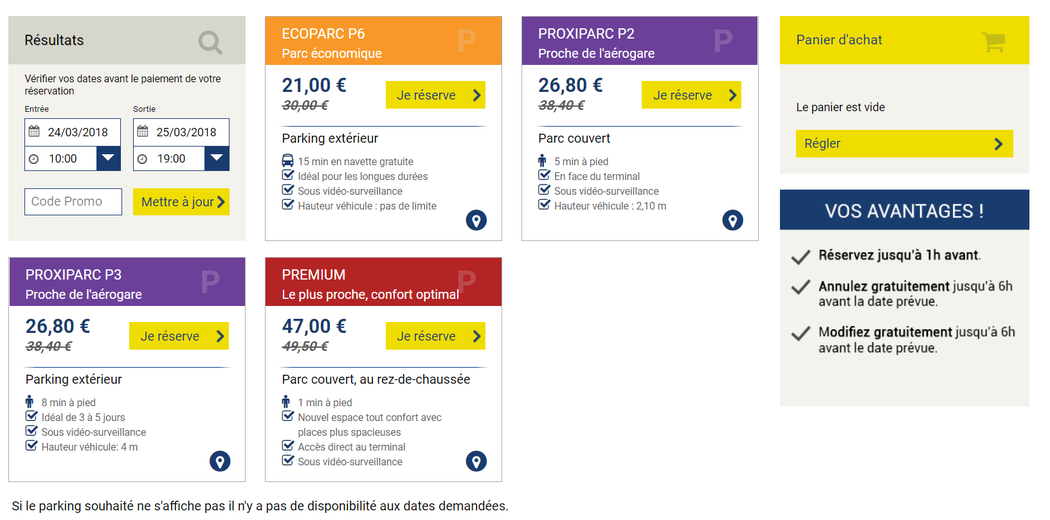1050x520 pixels.
Task: Reserve PROXIPARC P3 with 'Je réserve'
Action: coord(179,336)
